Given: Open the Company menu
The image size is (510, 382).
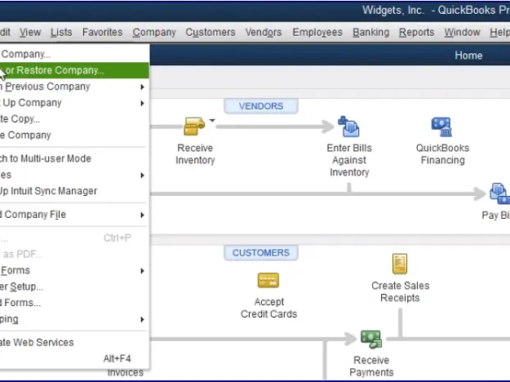Looking at the screenshot, I should tap(154, 32).
